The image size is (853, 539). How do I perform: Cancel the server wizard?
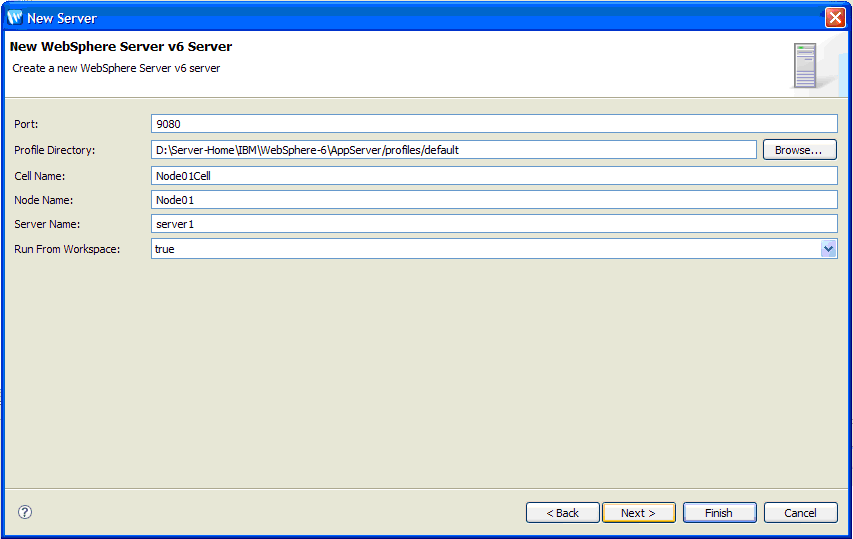tap(800, 512)
